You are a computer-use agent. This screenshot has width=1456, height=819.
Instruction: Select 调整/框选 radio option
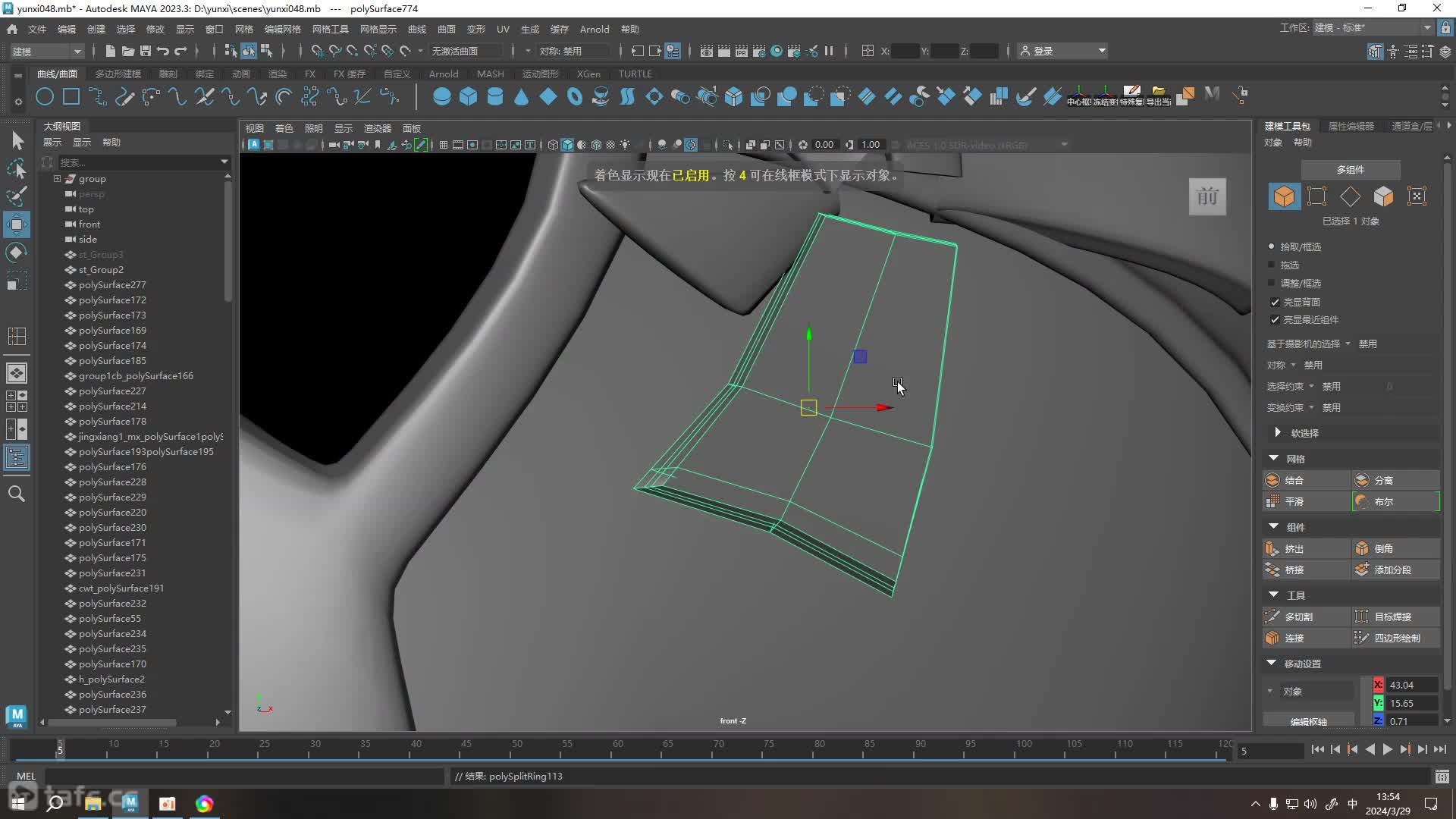[1272, 283]
